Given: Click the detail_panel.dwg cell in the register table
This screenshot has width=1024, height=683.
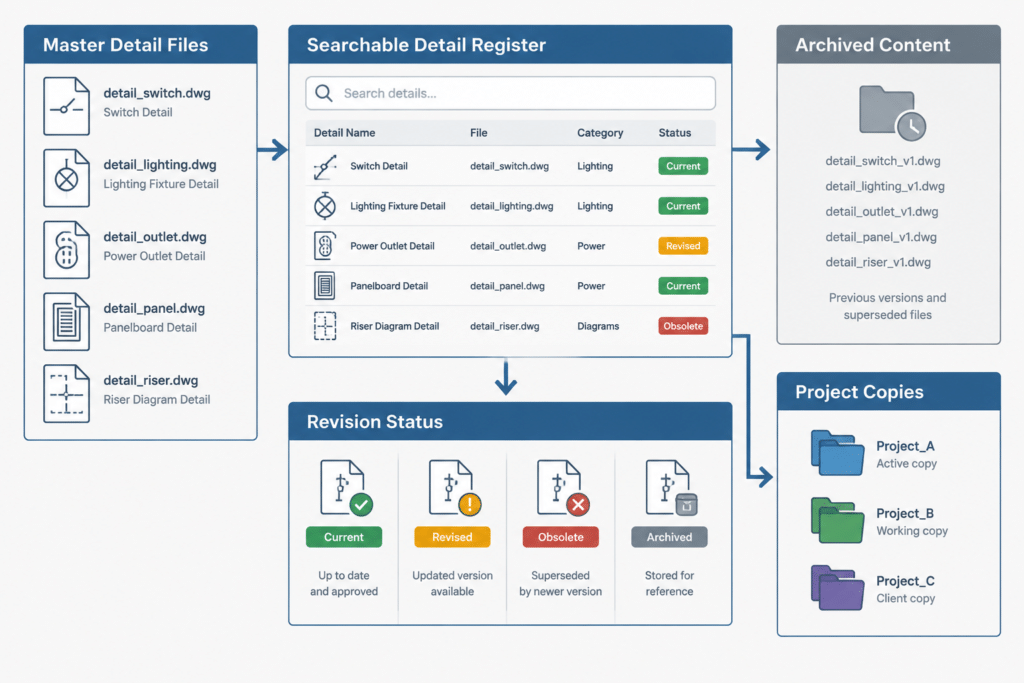Looking at the screenshot, I should (507, 285).
